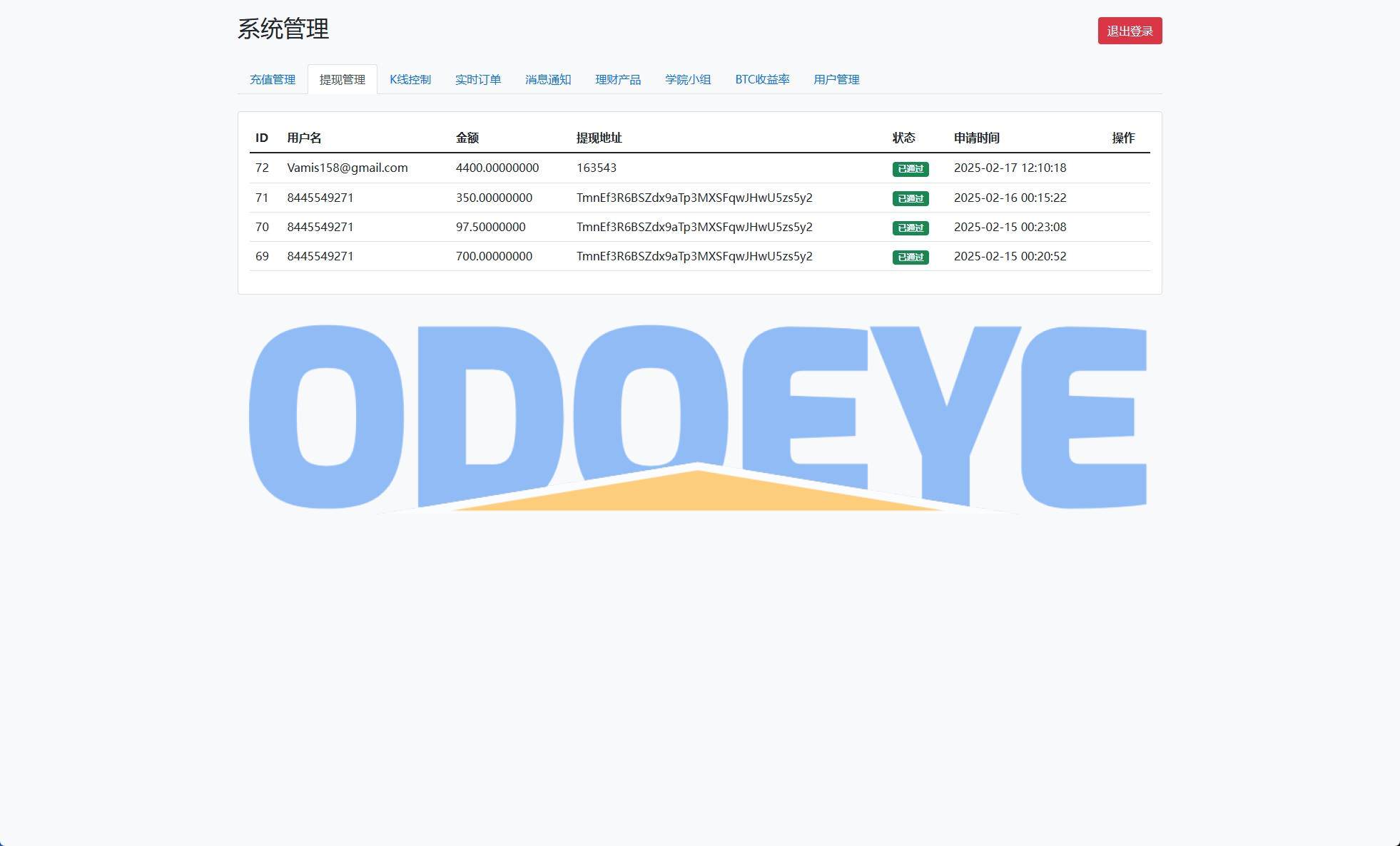Click the 已通过 status badge for ID 69

pyautogui.click(x=910, y=257)
